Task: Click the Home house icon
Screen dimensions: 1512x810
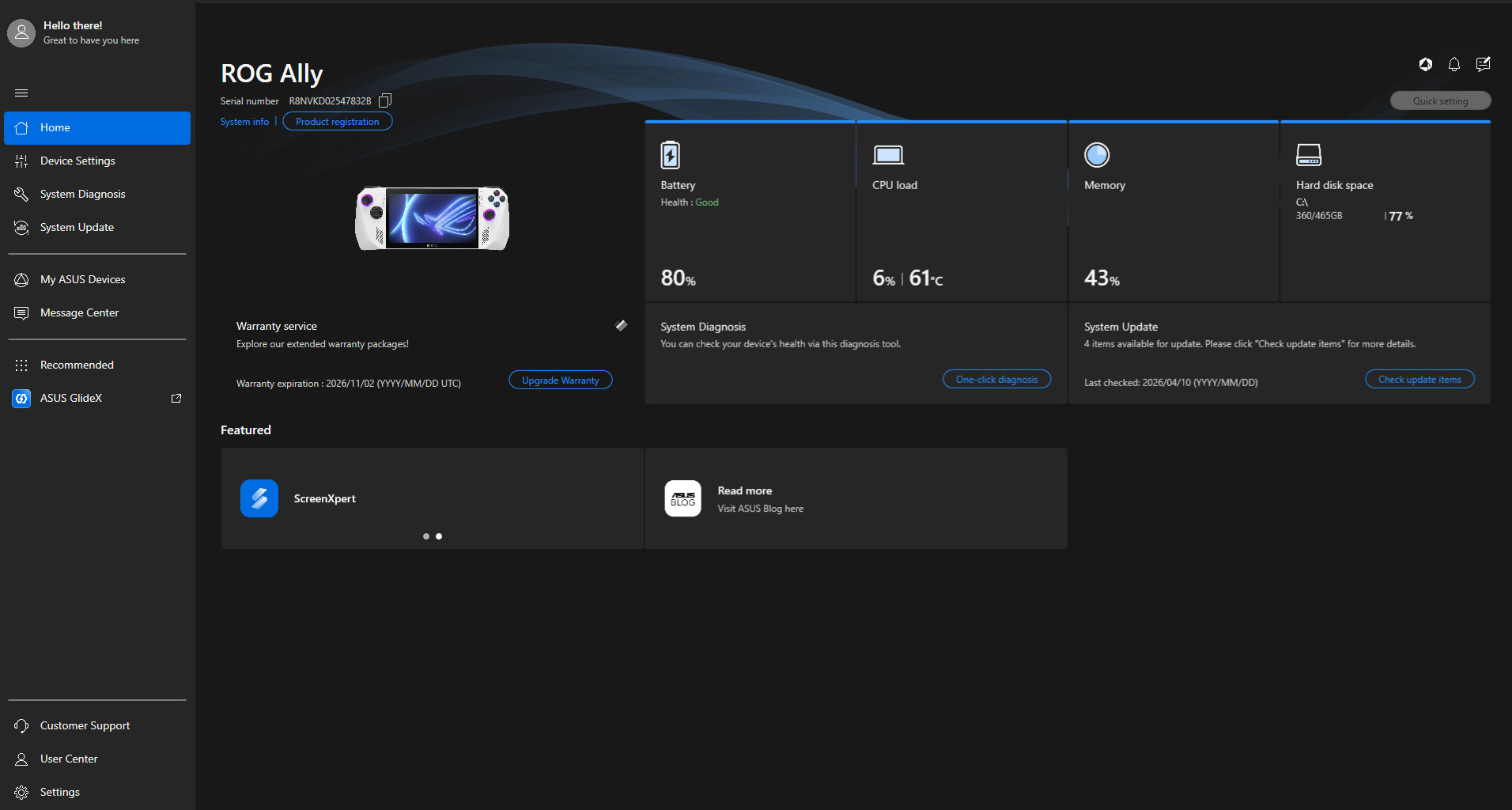Action: pyautogui.click(x=21, y=127)
